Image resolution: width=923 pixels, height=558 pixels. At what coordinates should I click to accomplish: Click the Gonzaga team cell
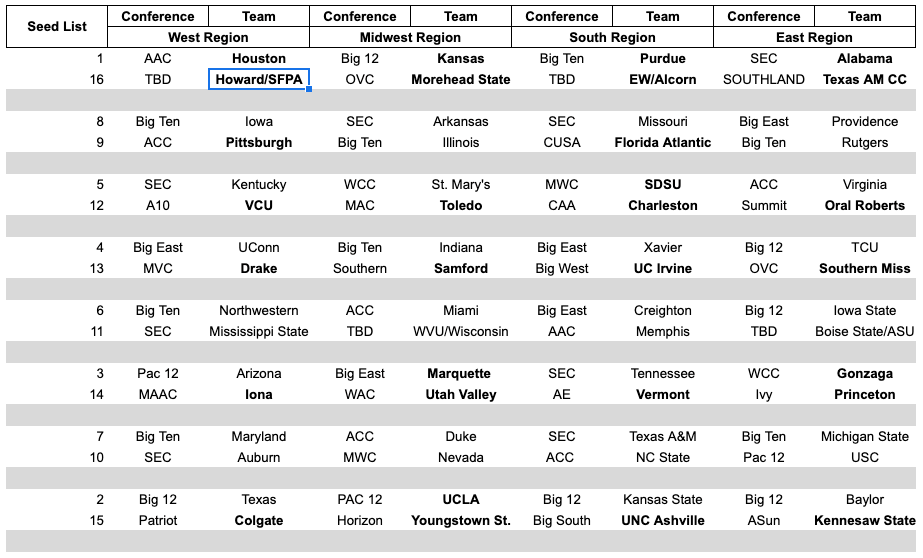(865, 374)
